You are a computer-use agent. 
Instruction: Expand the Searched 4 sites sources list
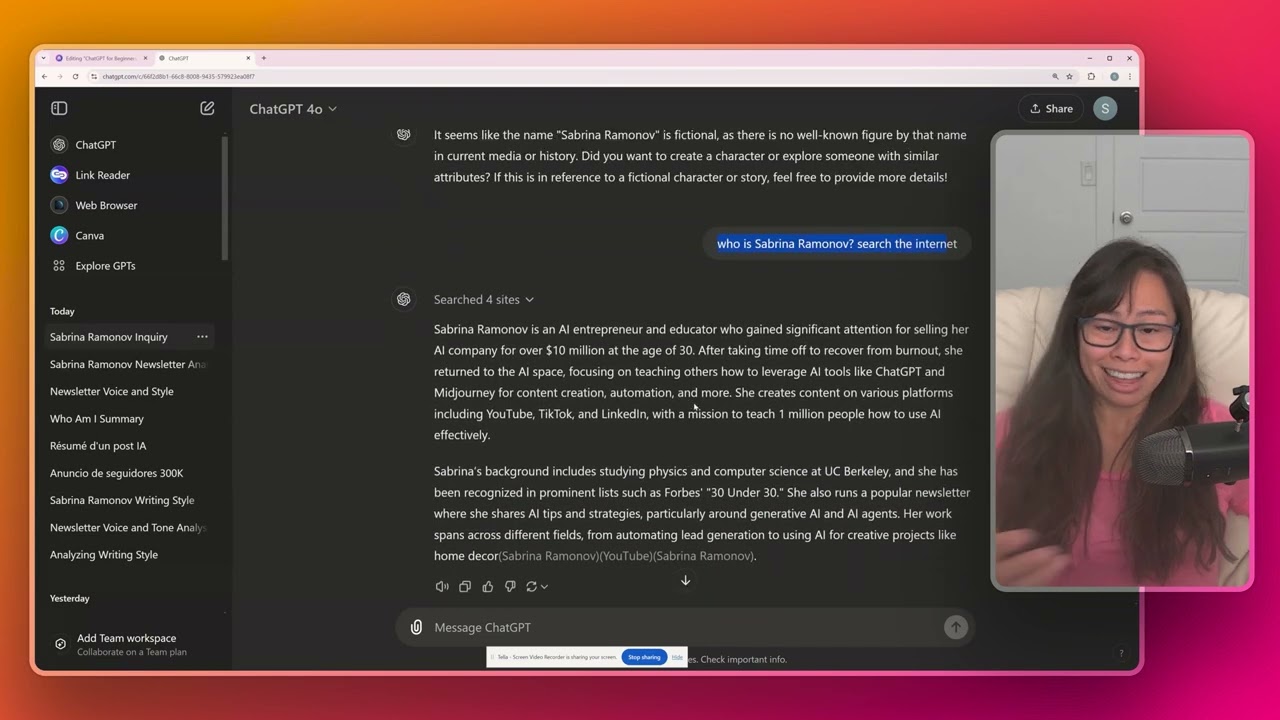(484, 299)
